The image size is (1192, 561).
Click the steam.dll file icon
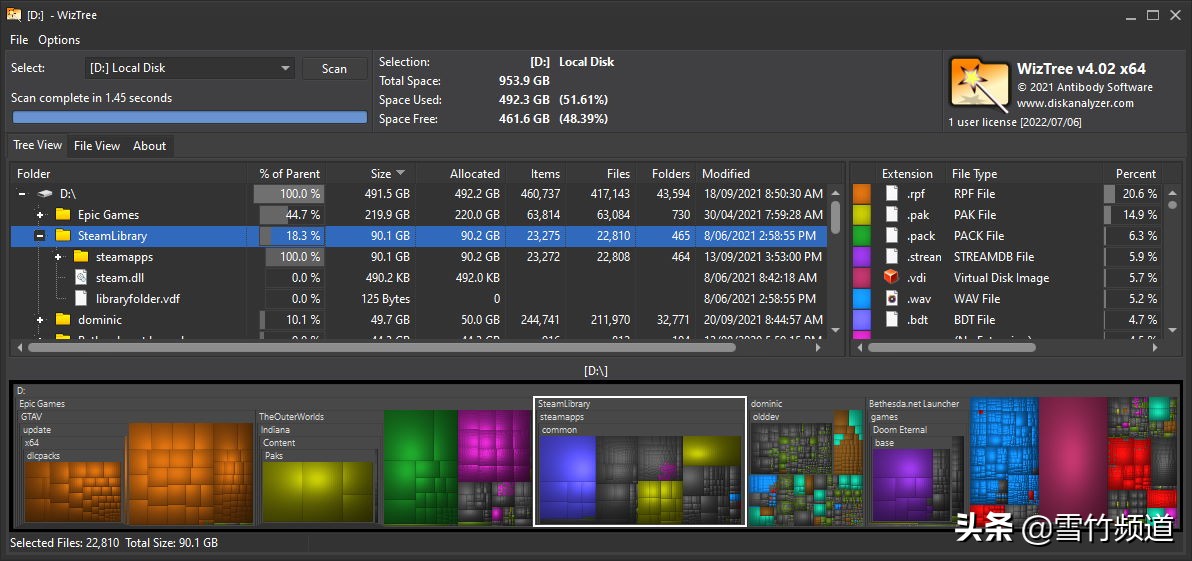tap(81, 278)
